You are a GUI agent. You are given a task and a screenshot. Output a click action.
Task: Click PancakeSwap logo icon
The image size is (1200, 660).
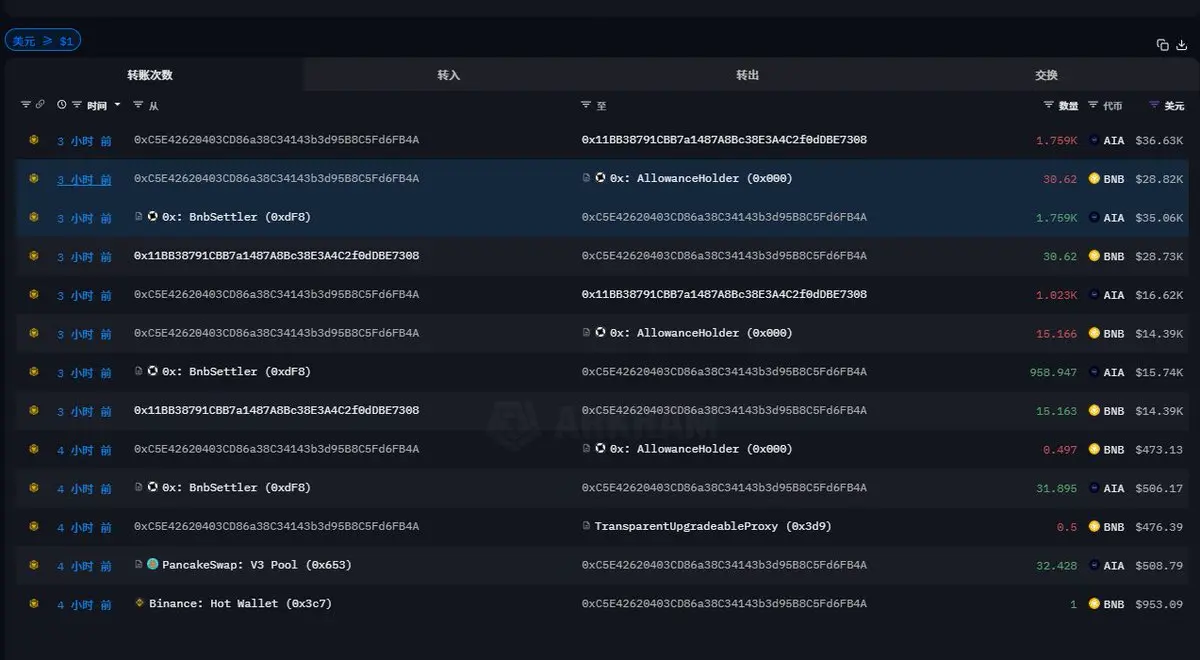point(153,565)
